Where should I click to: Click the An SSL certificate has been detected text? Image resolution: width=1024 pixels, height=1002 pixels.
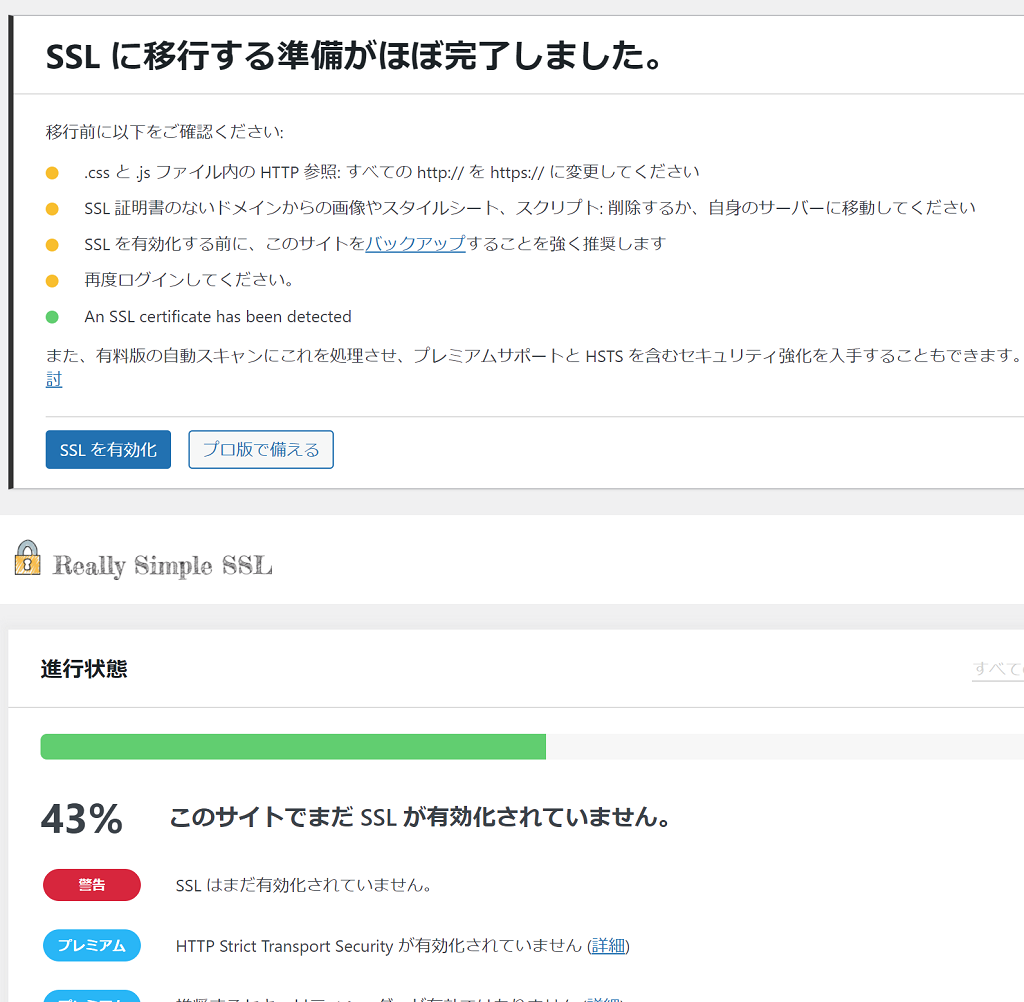coord(218,317)
